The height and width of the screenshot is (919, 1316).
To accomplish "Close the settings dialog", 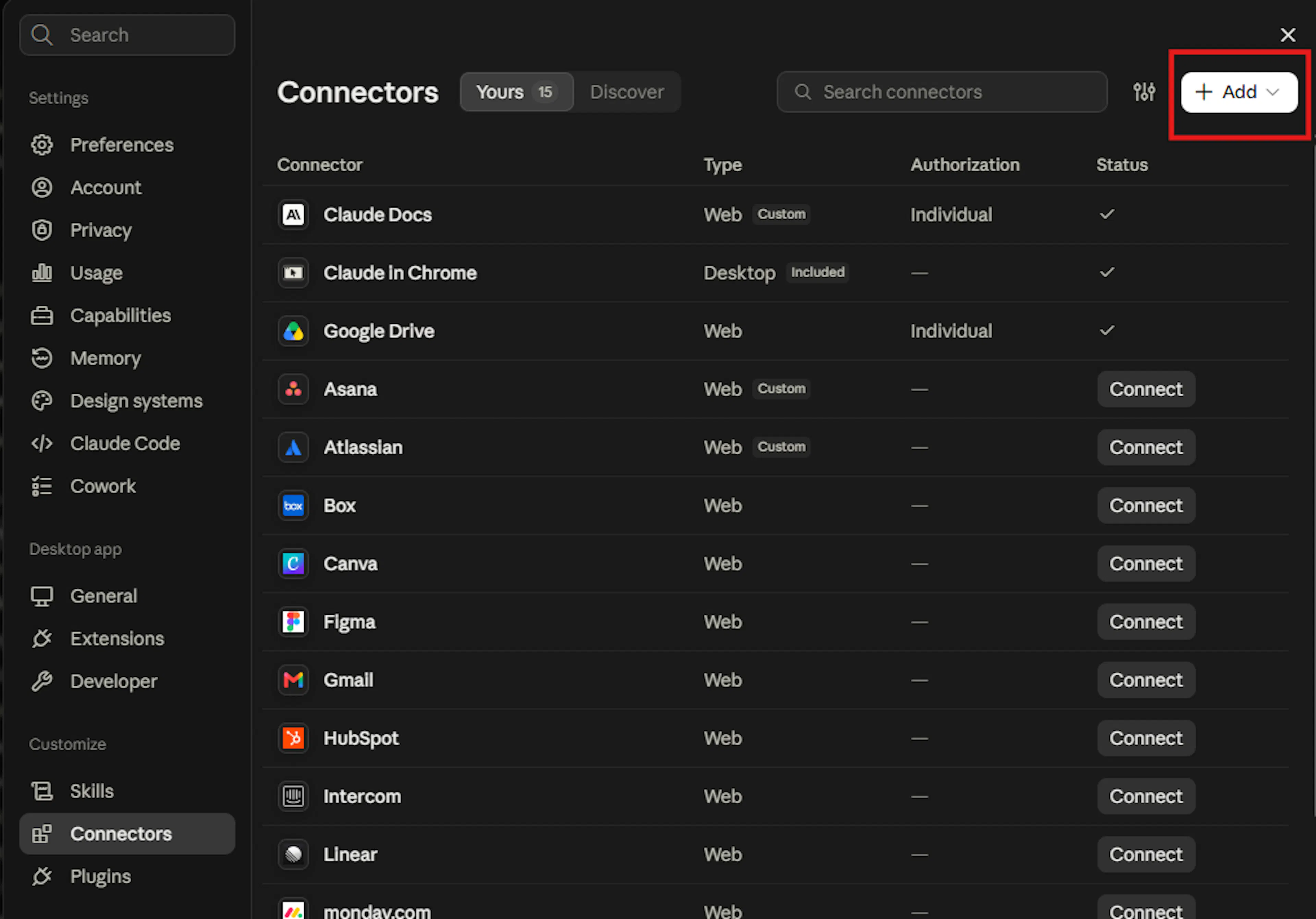I will (1287, 35).
